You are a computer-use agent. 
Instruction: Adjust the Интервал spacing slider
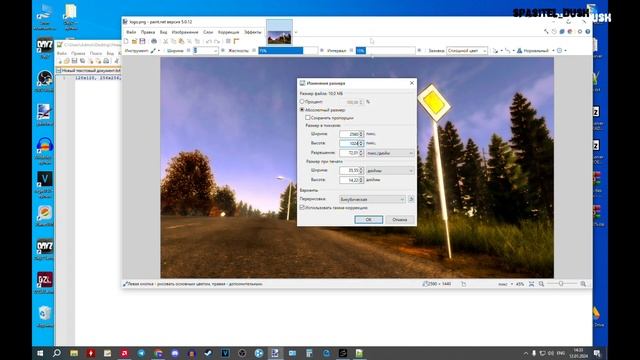385,51
